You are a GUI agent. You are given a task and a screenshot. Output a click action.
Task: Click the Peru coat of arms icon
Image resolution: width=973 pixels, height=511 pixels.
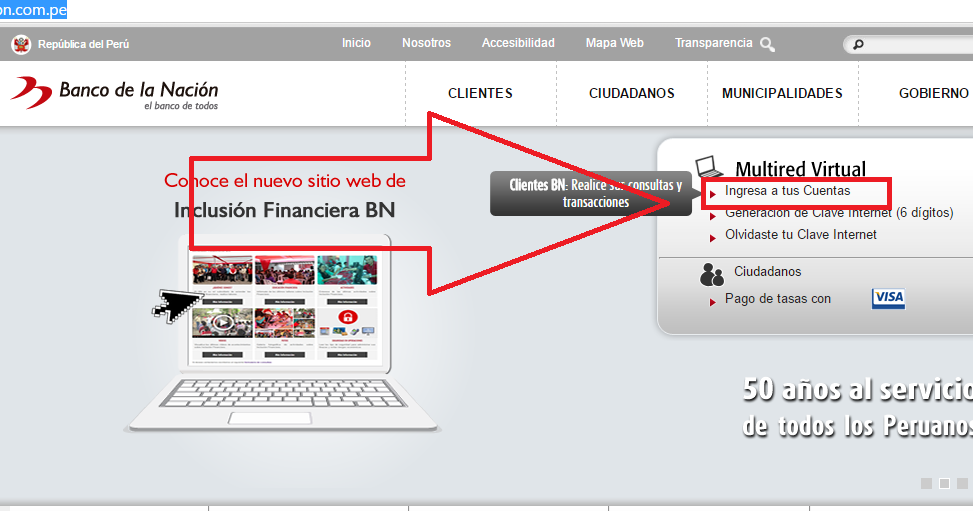click(x=21, y=44)
